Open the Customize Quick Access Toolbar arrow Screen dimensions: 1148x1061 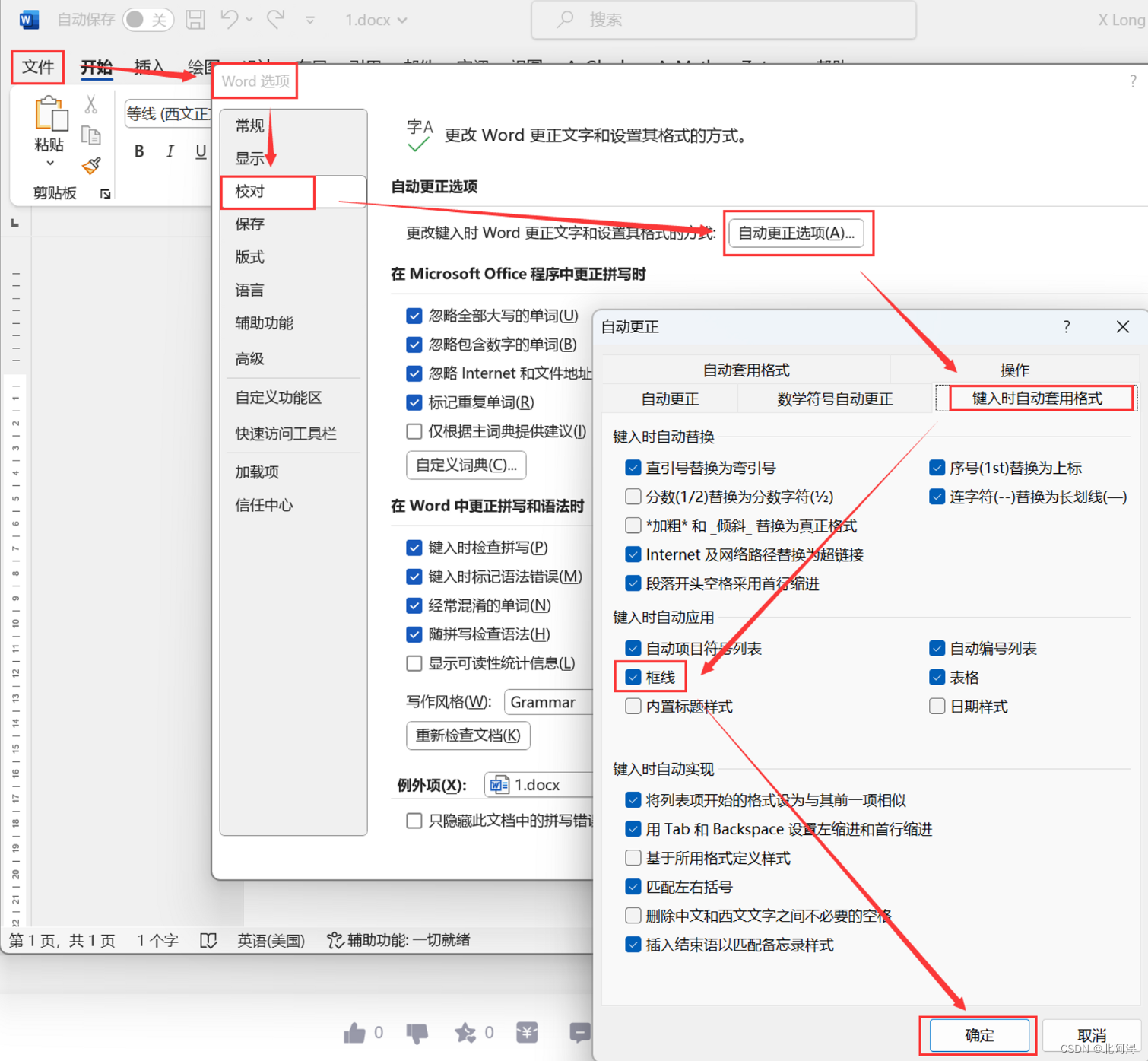point(310,20)
